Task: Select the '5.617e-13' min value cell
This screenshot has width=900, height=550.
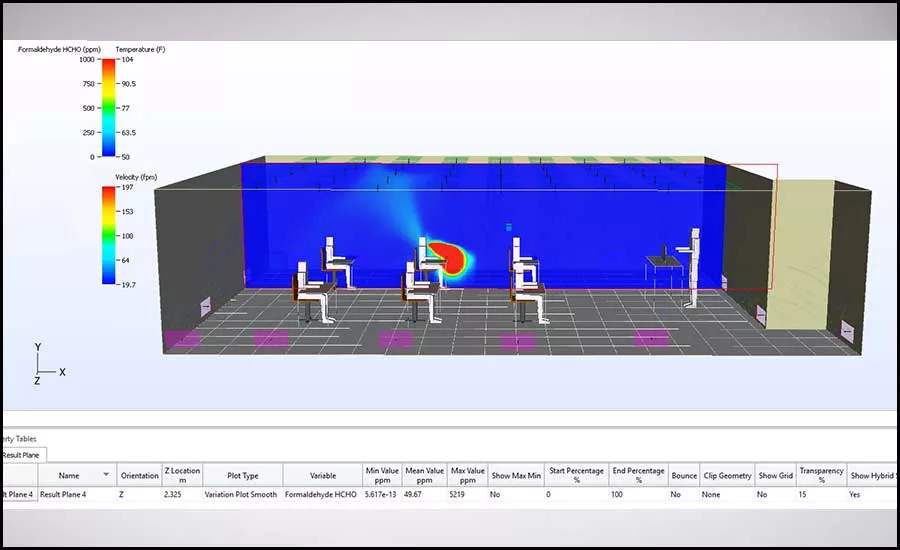Action: [382, 494]
